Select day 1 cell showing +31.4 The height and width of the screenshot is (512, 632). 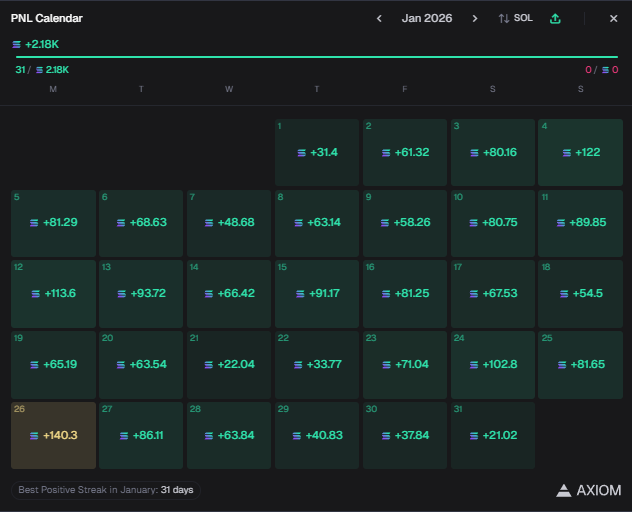coord(317,152)
